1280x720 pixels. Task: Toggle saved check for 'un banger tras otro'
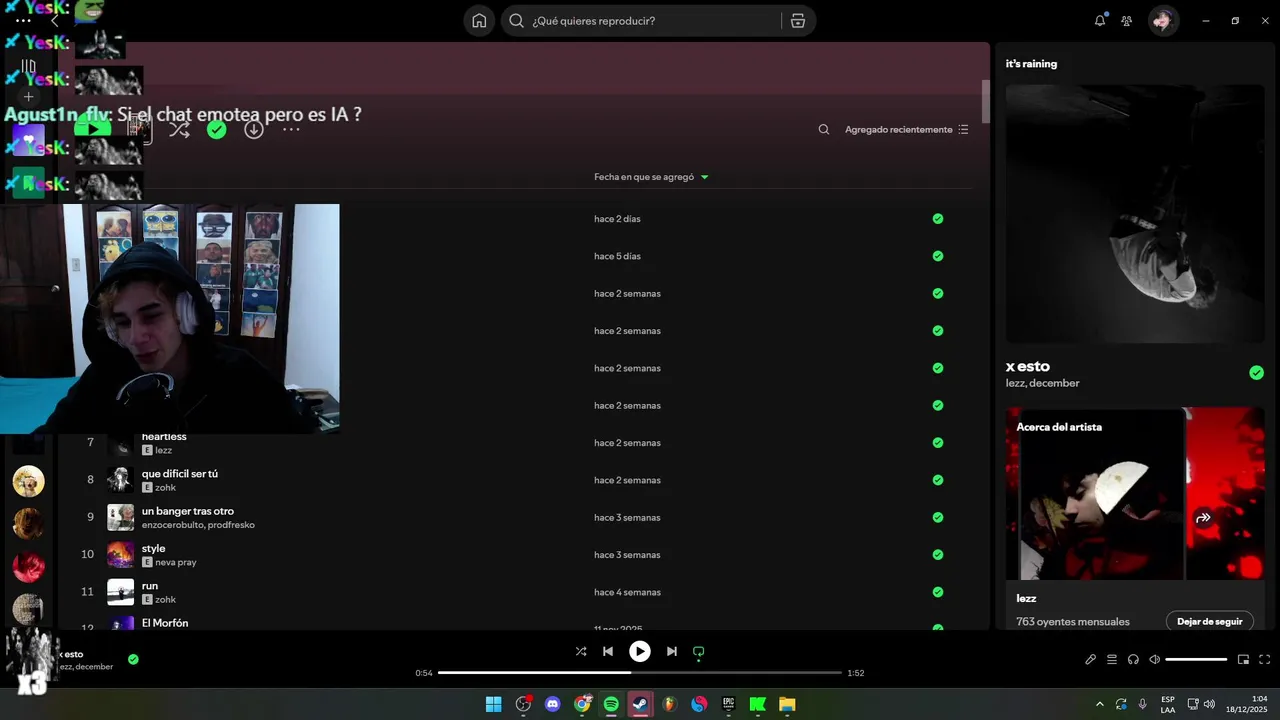938,517
